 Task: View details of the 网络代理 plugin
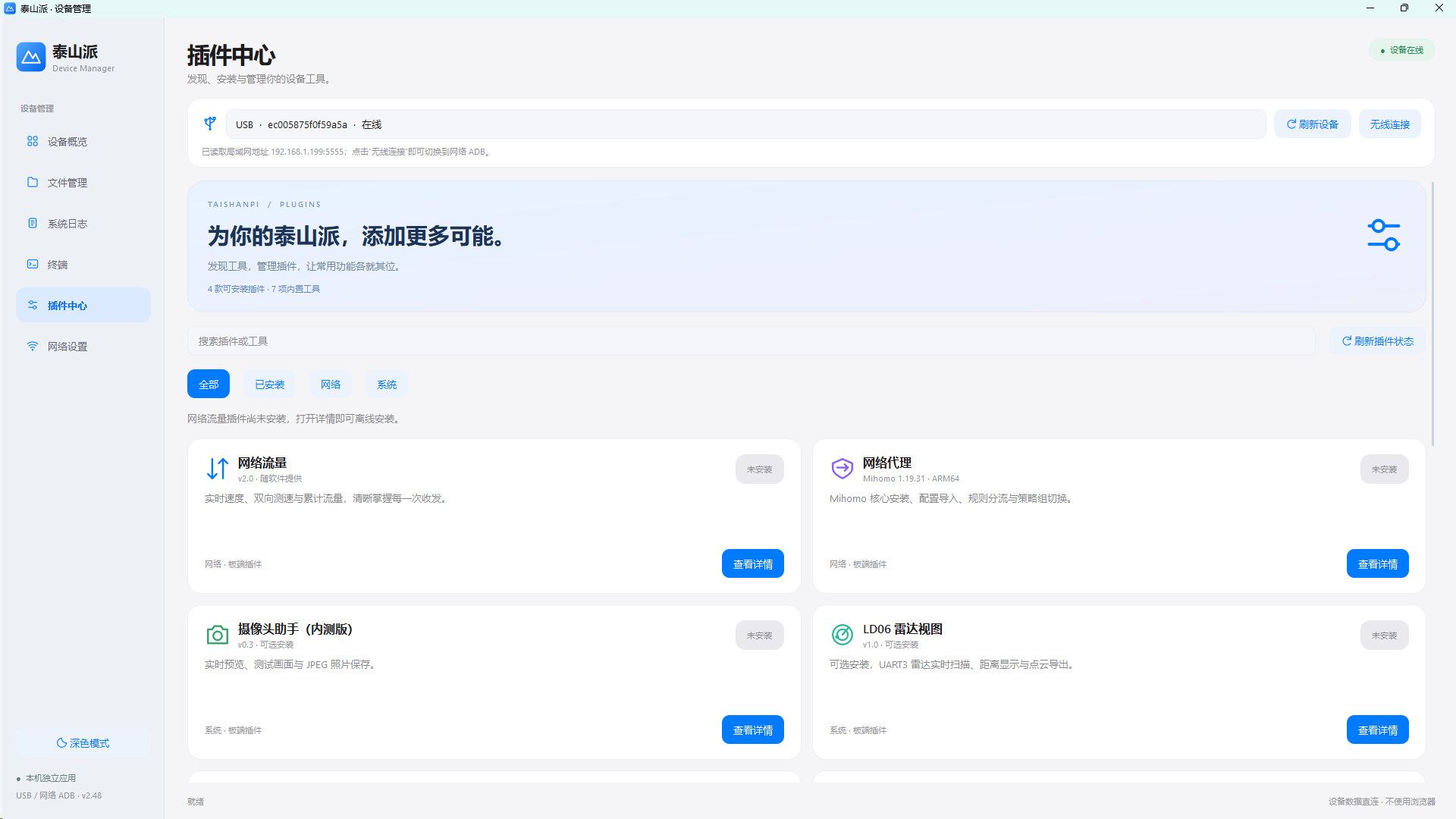(x=1377, y=563)
